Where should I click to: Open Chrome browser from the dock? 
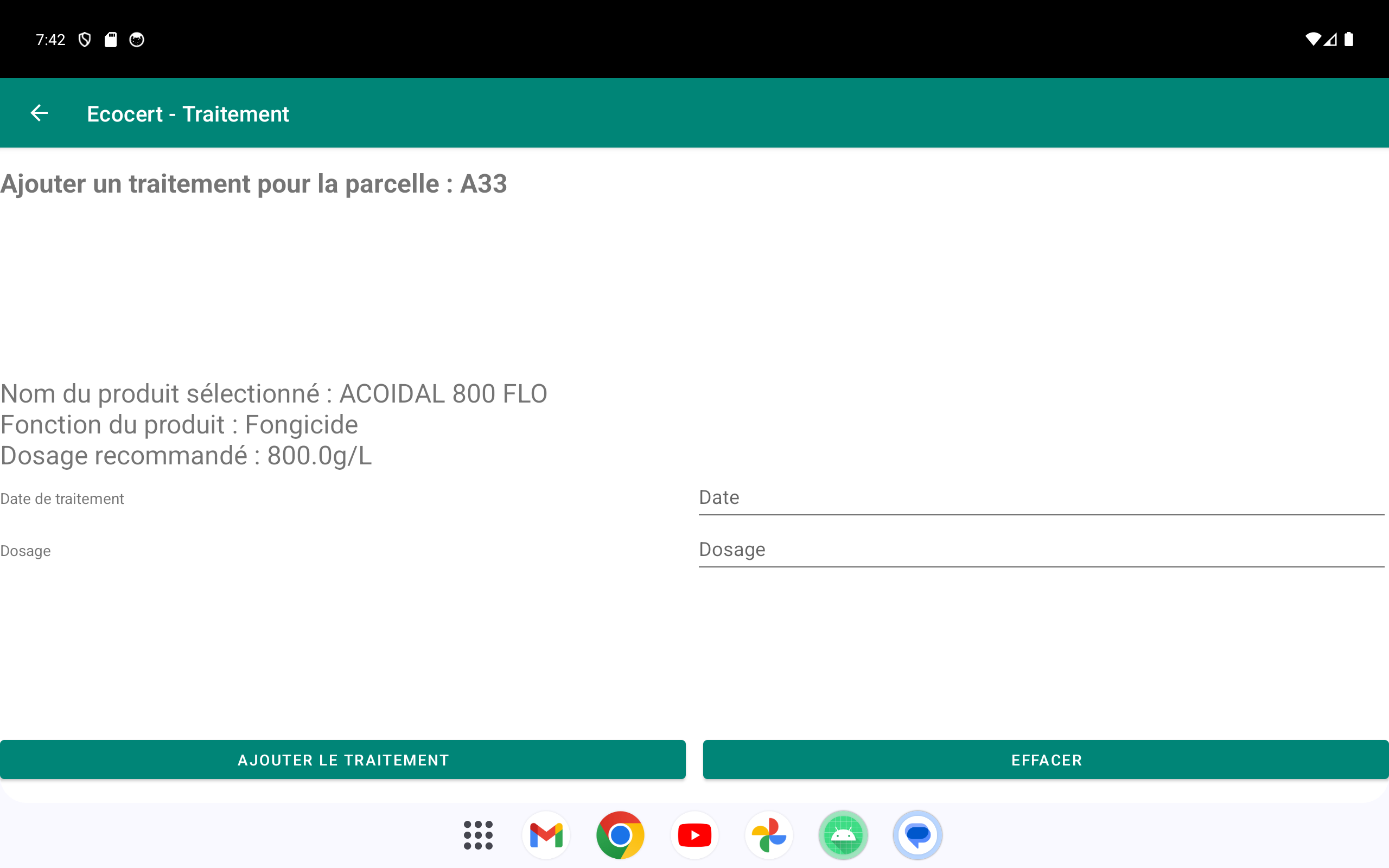[620, 835]
